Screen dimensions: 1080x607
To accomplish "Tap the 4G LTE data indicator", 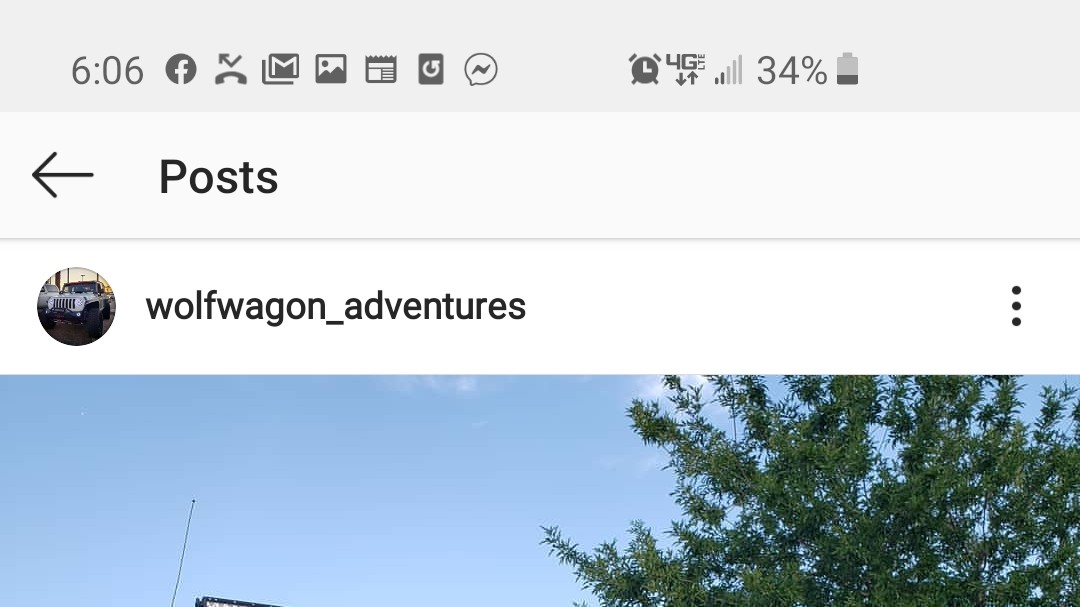I will click(x=686, y=70).
